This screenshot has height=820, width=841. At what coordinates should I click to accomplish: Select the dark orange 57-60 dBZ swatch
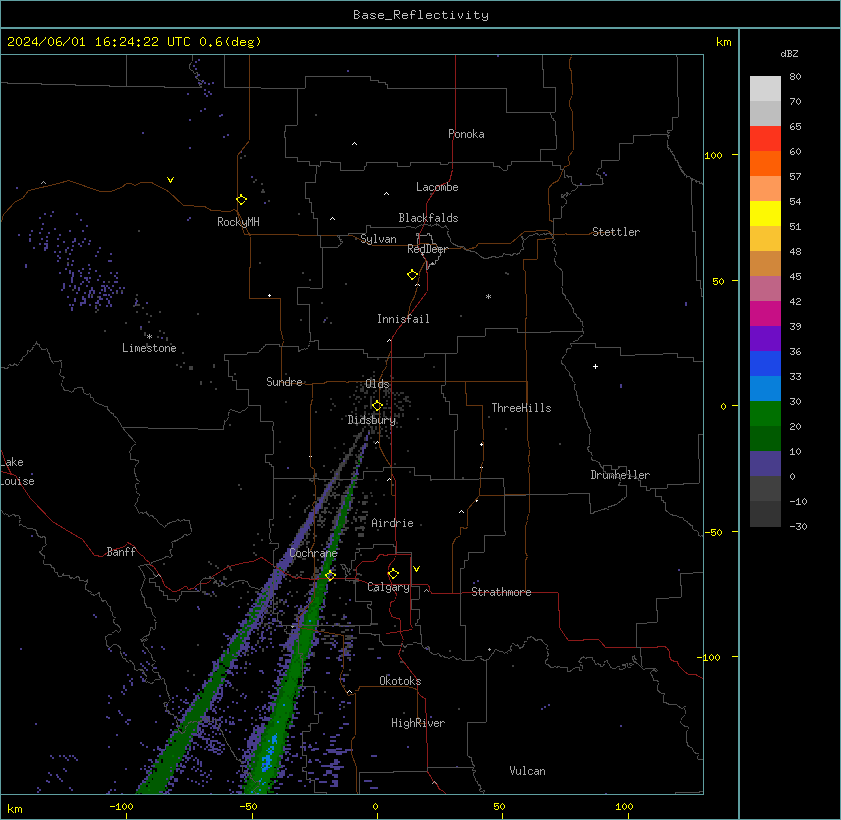pos(765,164)
